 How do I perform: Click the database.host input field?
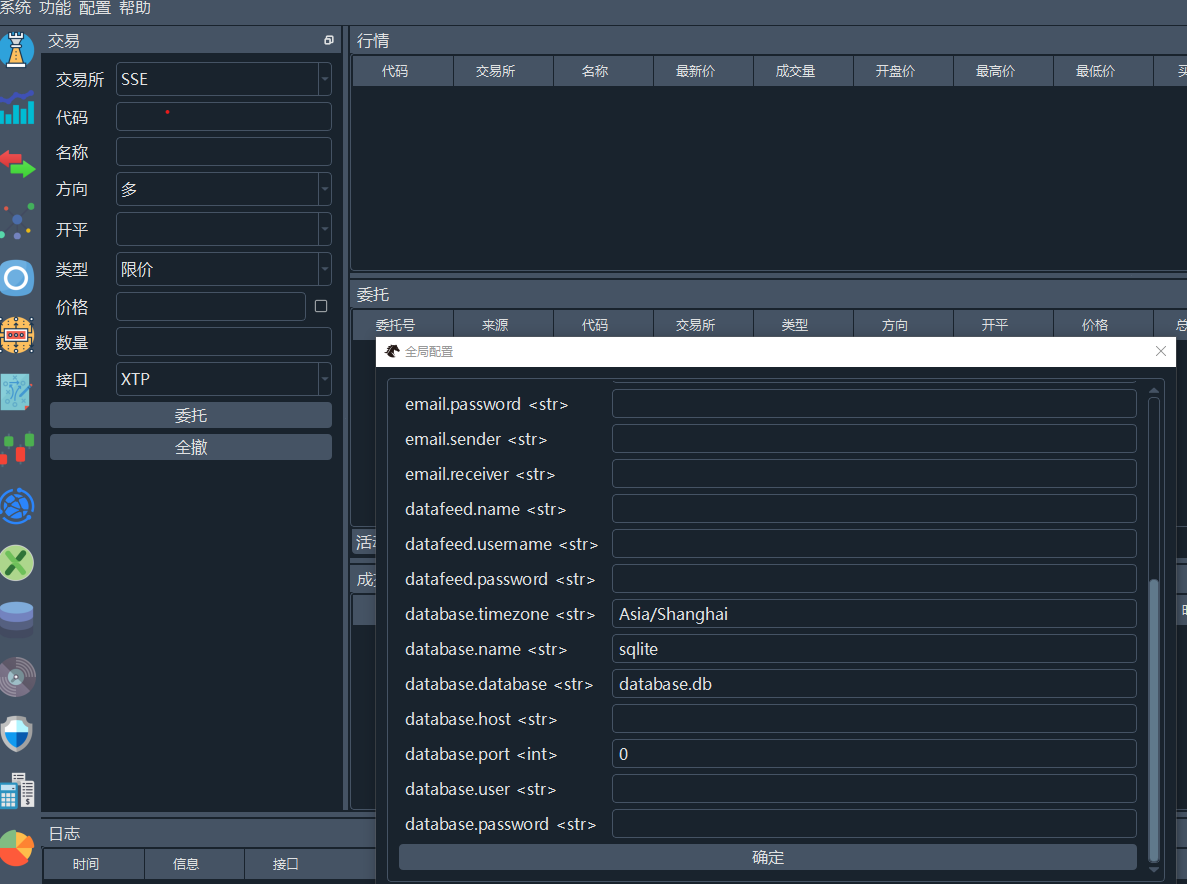[x=874, y=718]
